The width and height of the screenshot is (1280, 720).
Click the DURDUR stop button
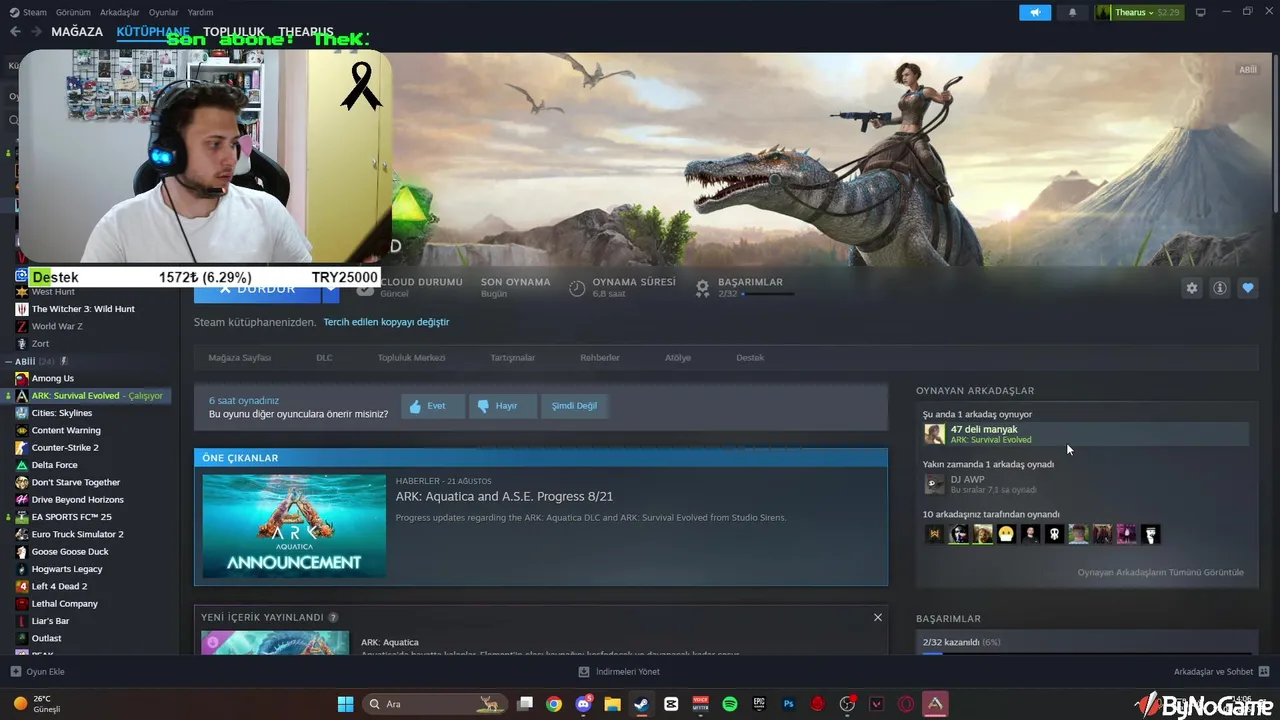[x=256, y=289]
